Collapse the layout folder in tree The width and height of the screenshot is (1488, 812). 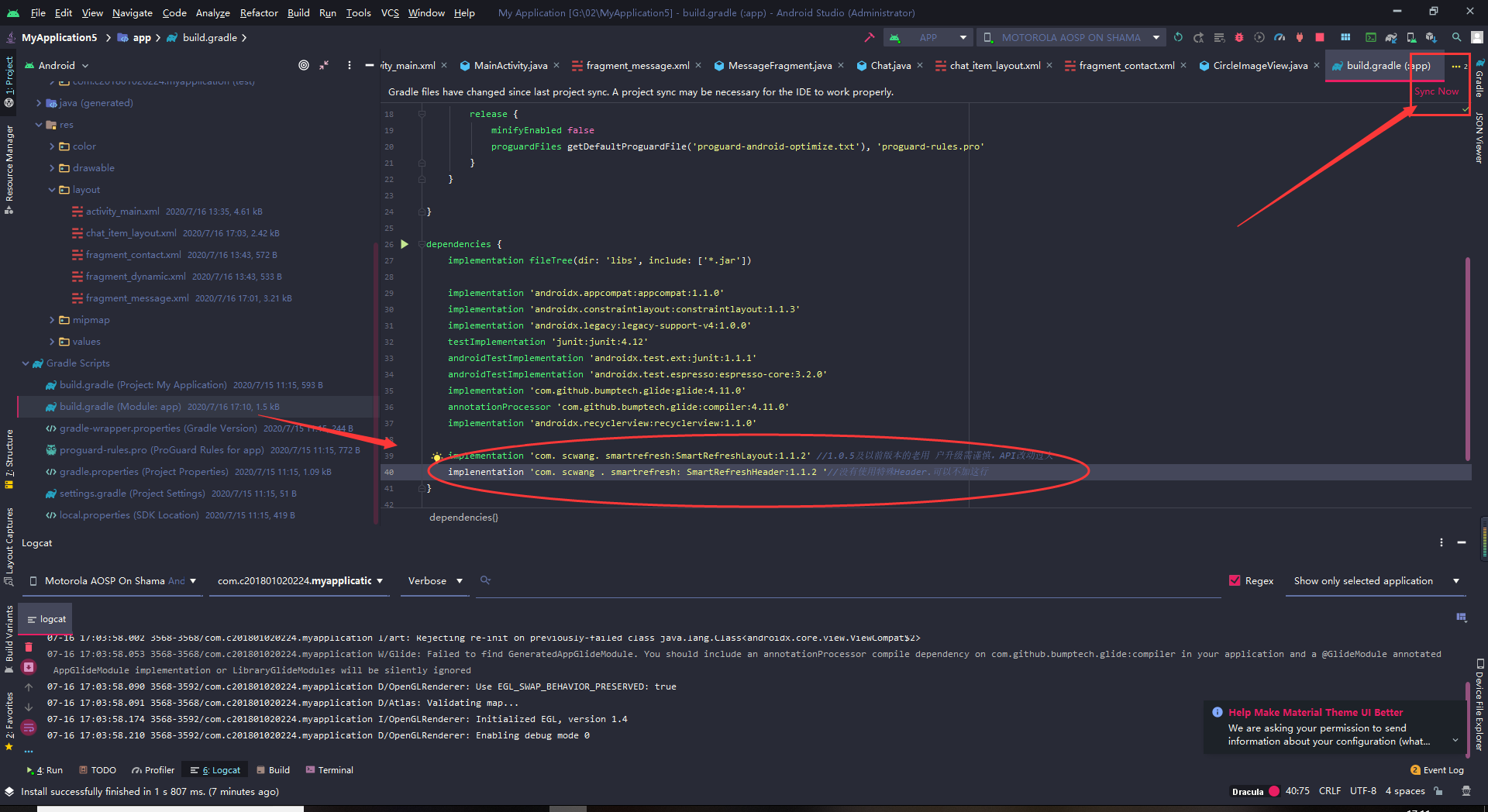point(52,190)
